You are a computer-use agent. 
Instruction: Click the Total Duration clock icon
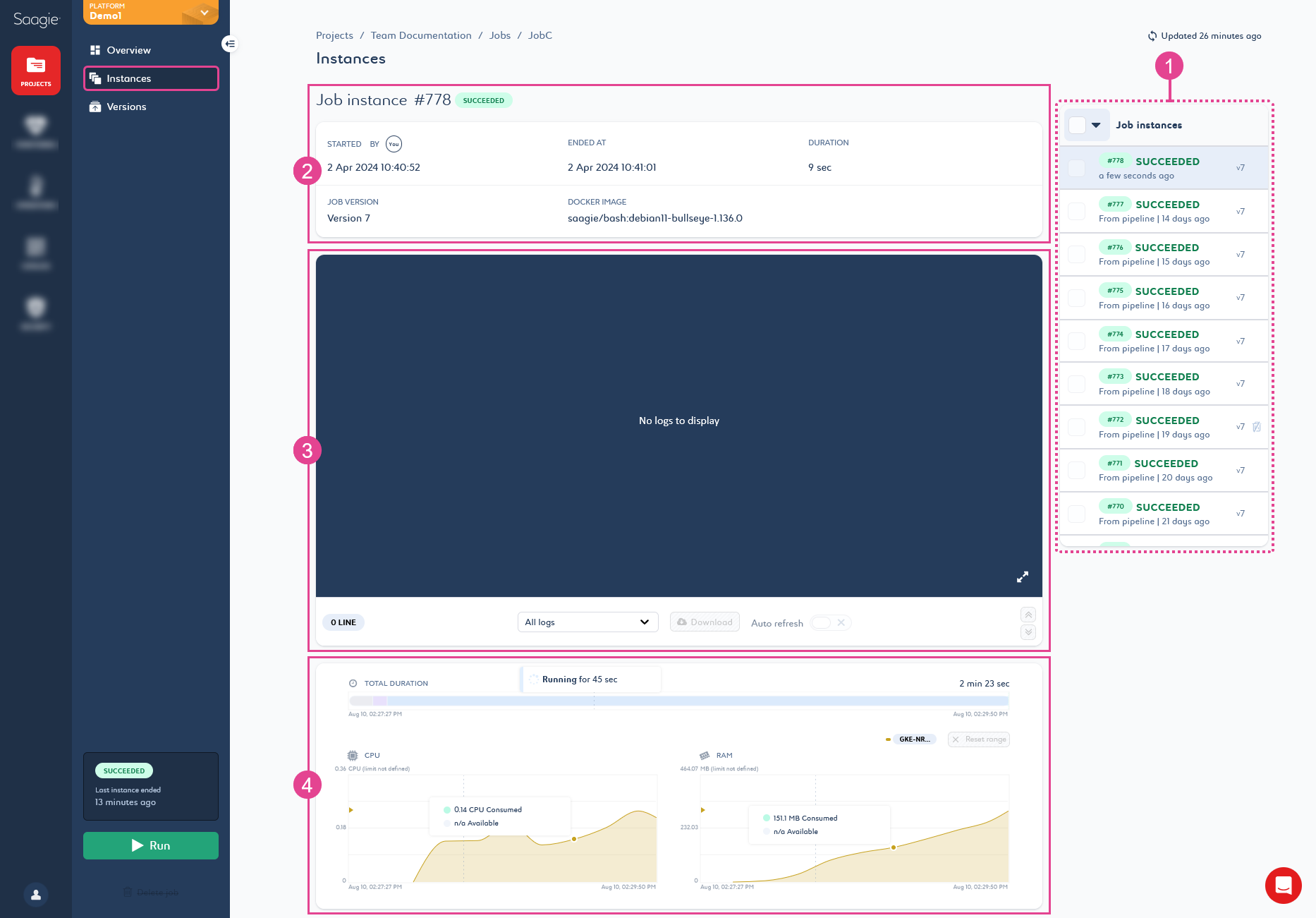(x=353, y=683)
